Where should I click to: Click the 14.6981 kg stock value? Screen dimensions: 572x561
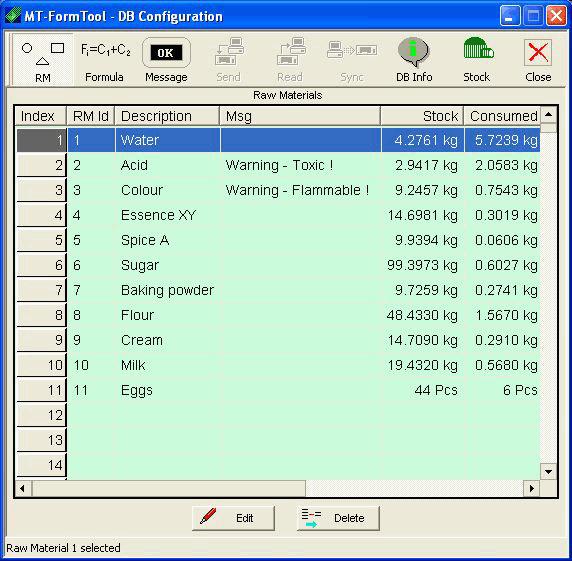[x=422, y=215]
